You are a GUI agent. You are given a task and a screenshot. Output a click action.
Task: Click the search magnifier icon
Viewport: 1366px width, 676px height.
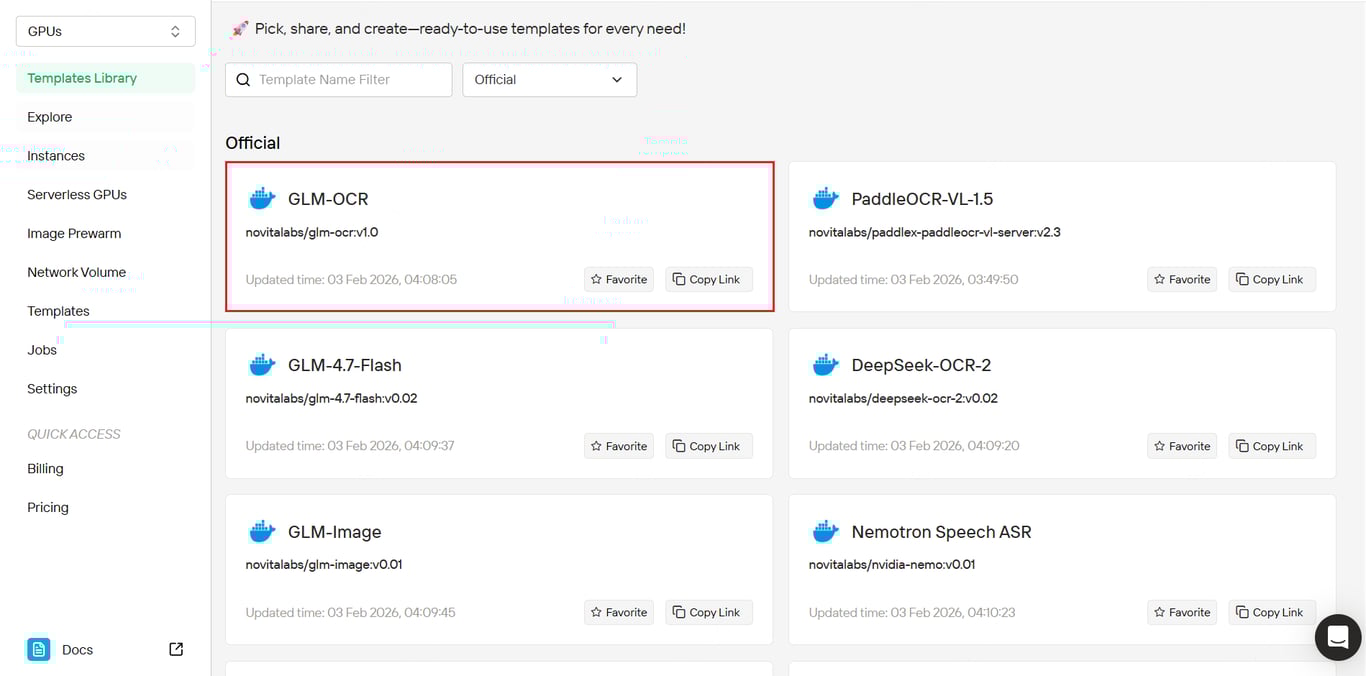(243, 80)
